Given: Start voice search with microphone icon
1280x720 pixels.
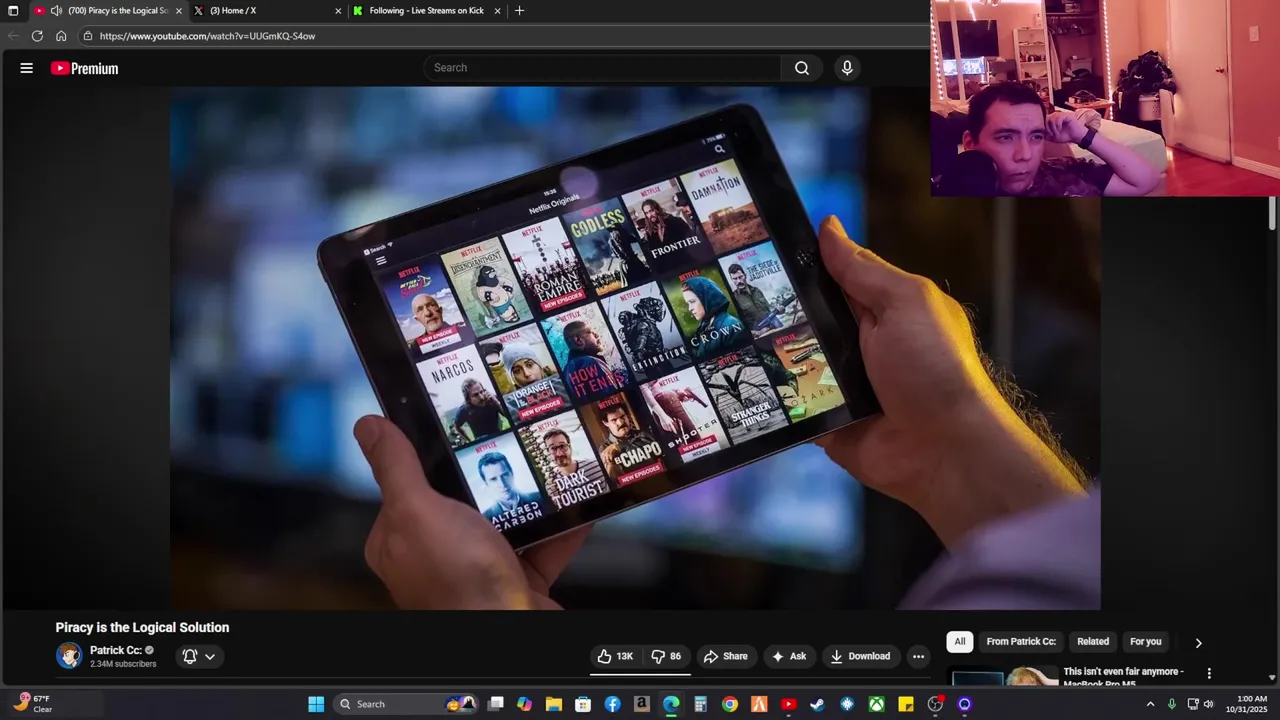Looking at the screenshot, I should coord(847,68).
